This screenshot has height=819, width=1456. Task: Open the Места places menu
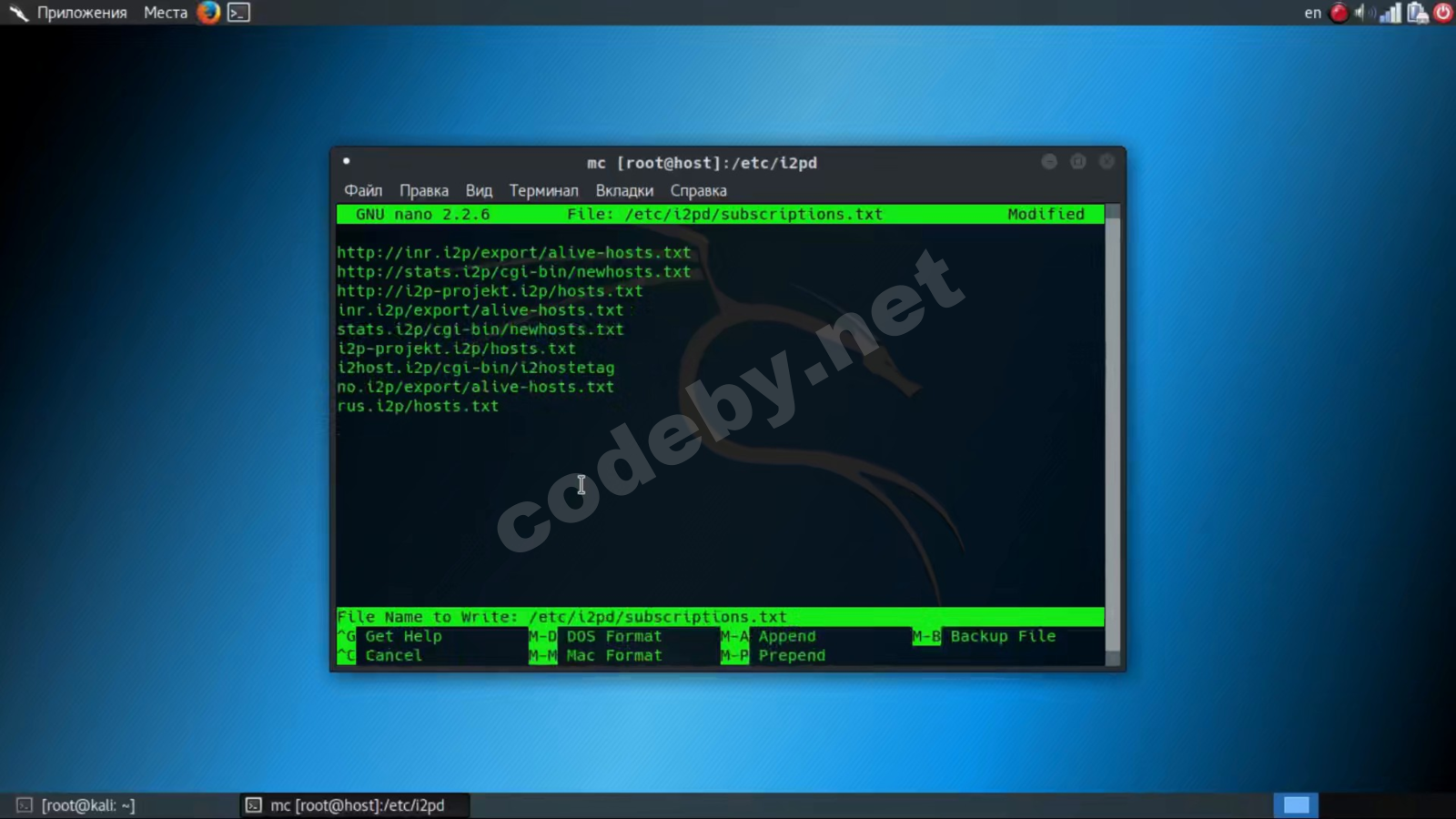point(166,13)
